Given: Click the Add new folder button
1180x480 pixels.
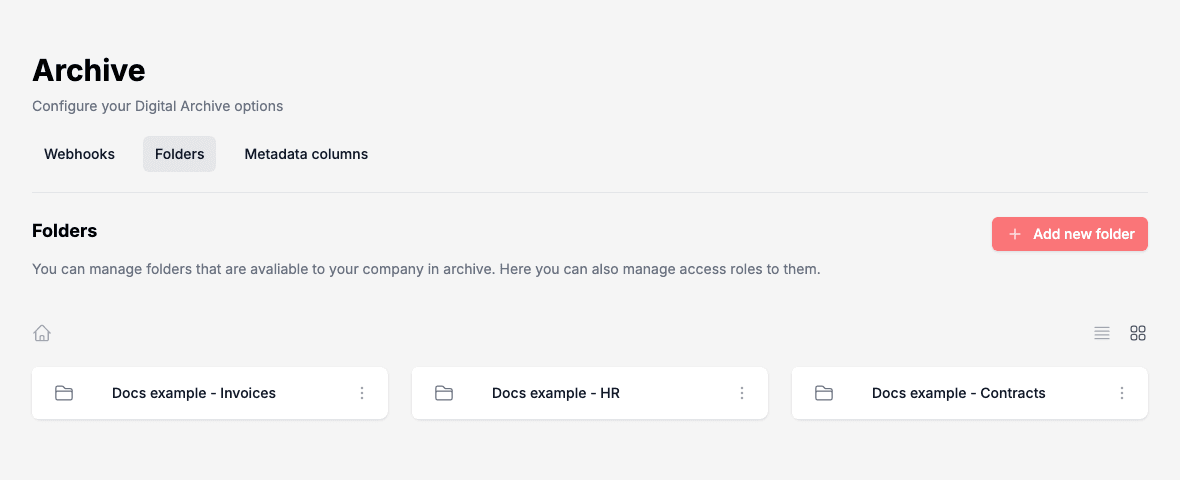Looking at the screenshot, I should click(1069, 234).
